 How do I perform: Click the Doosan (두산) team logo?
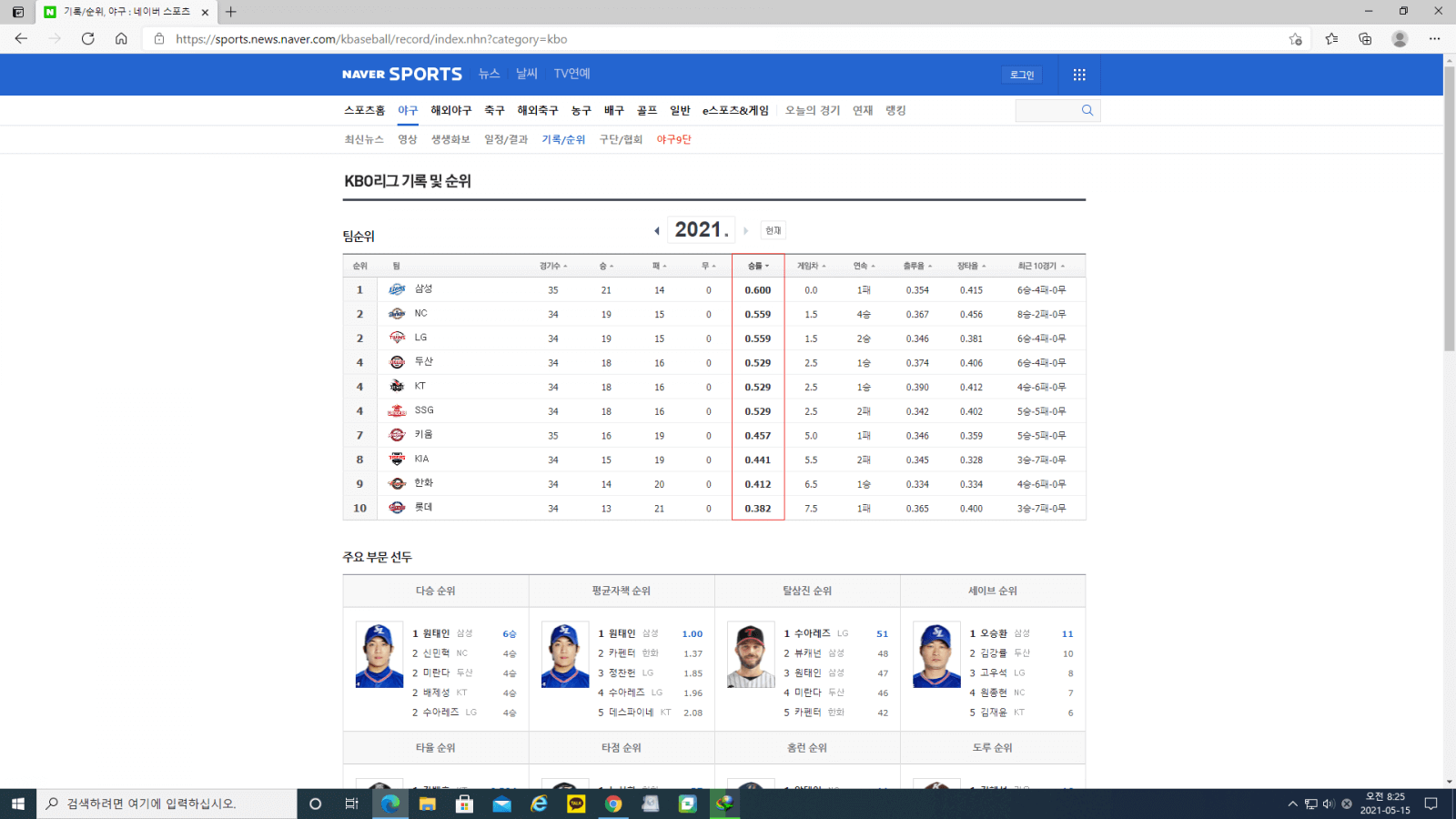397,362
